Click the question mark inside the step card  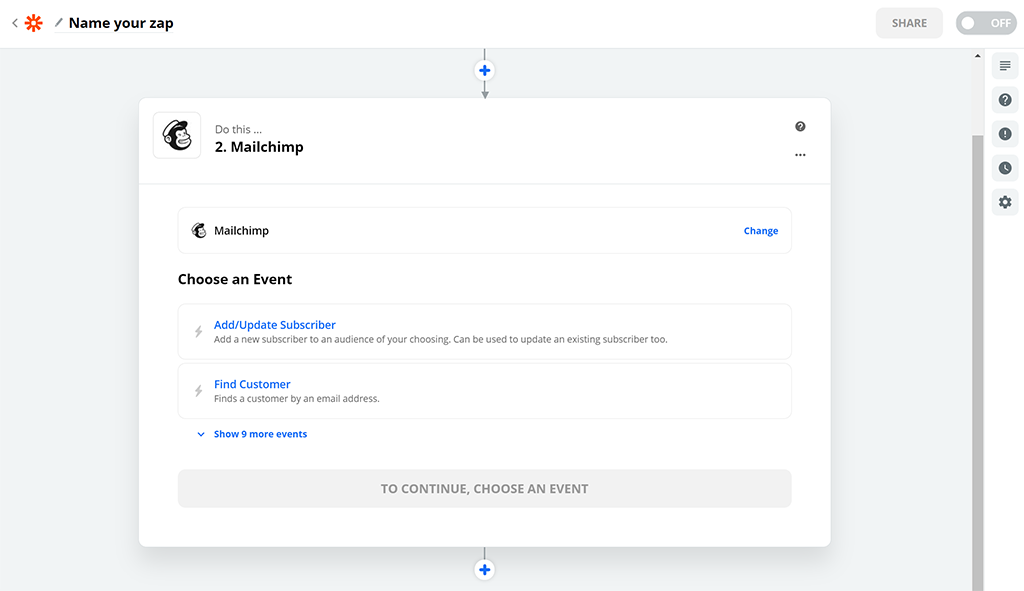coord(799,126)
